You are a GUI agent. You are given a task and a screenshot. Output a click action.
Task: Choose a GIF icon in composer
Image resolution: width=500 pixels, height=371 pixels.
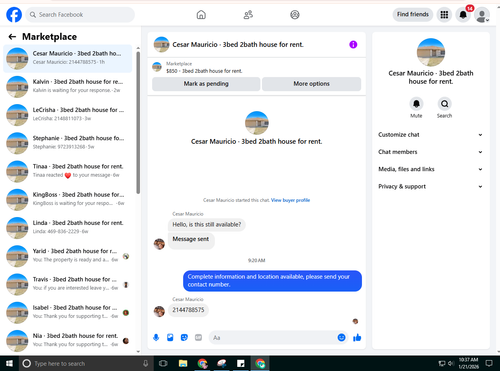pos(198,338)
